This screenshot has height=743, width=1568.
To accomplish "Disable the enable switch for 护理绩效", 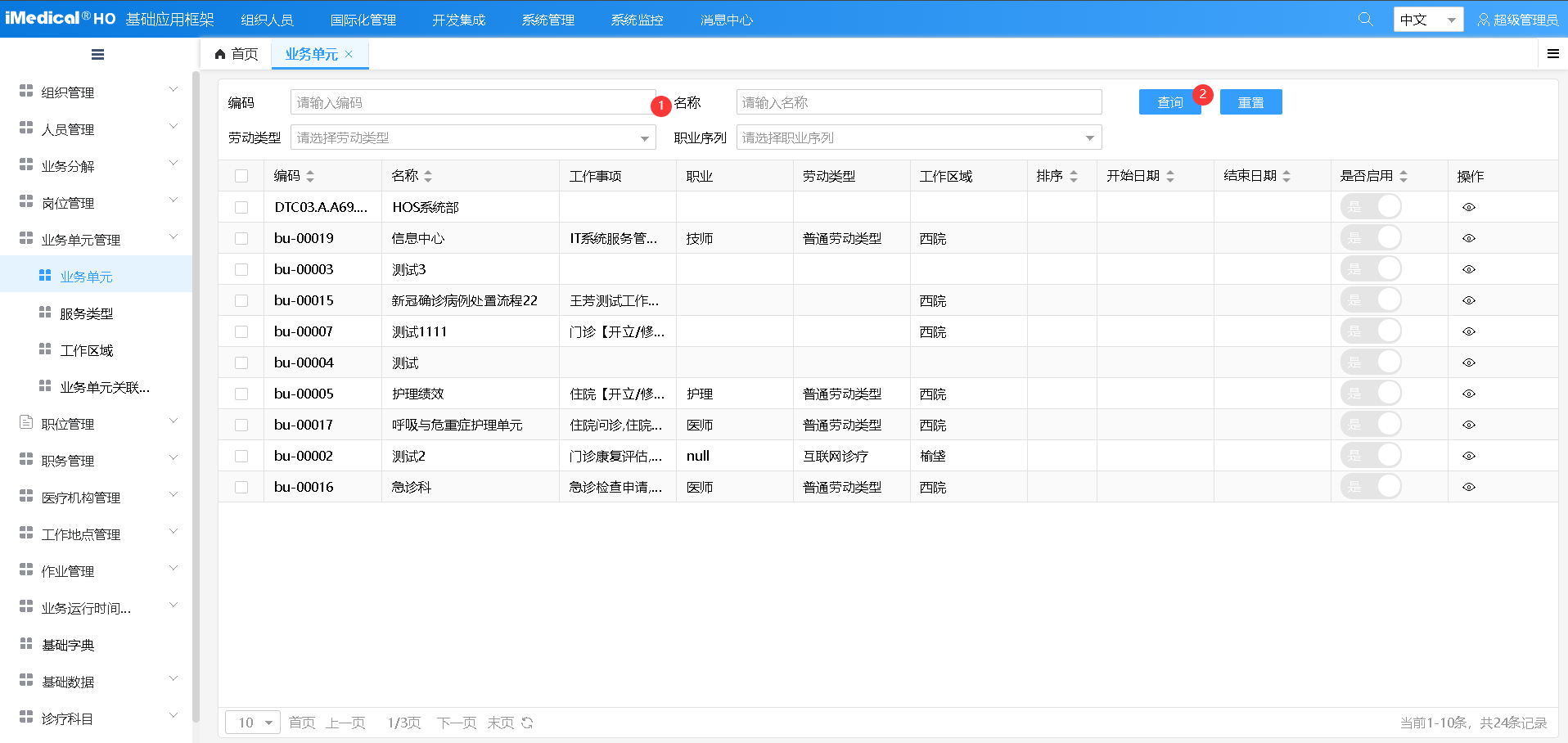I will pos(1372,393).
